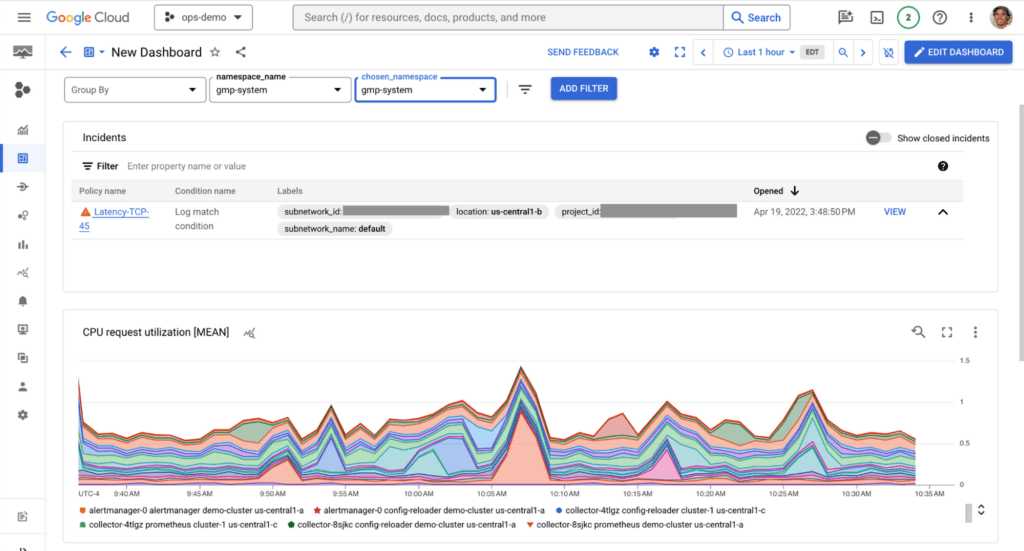Click the user account avatar

point(1000,18)
